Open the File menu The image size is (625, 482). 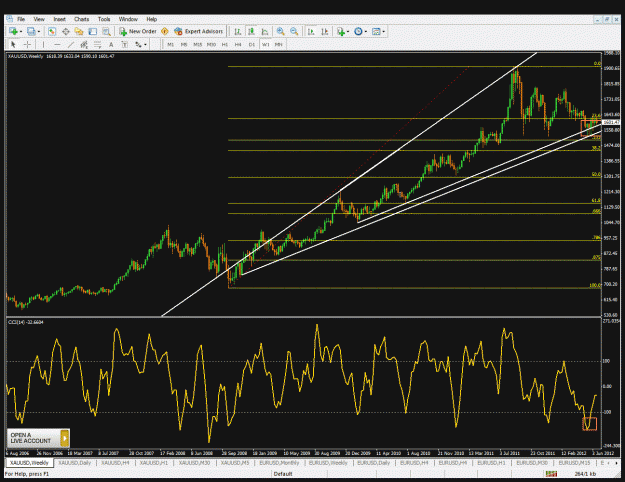point(21,19)
